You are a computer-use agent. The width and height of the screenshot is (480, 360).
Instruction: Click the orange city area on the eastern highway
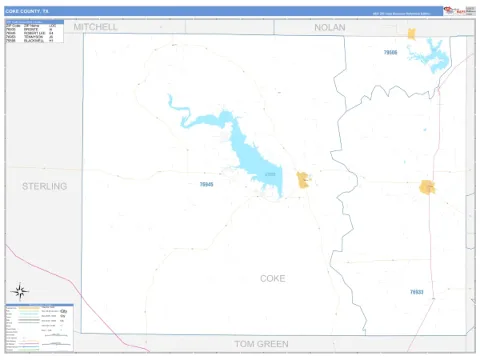[427, 187]
